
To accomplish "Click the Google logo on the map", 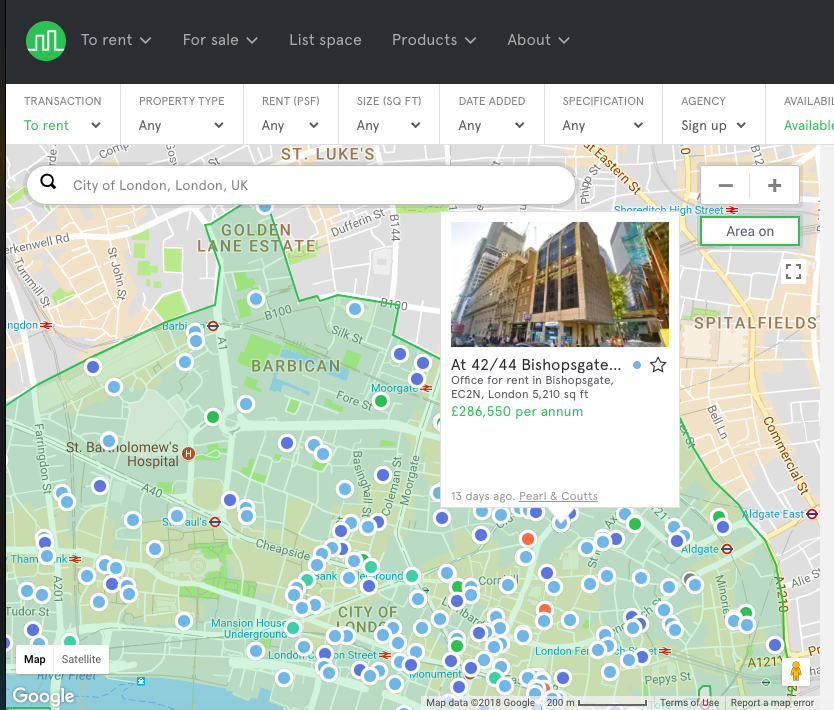I will pyautogui.click(x=43, y=696).
